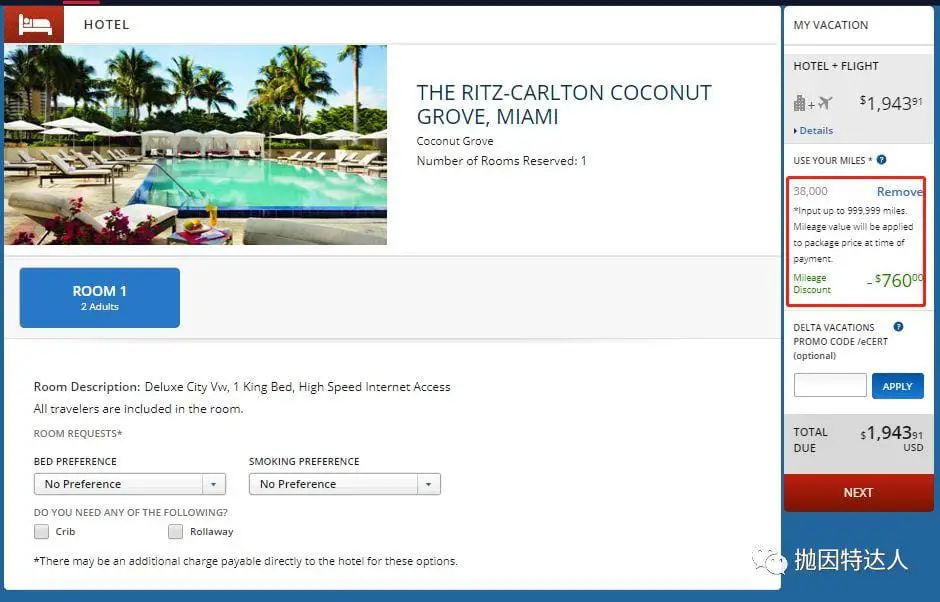Click the small arrow beside Details
The width and height of the screenshot is (940, 602).
coord(795,131)
